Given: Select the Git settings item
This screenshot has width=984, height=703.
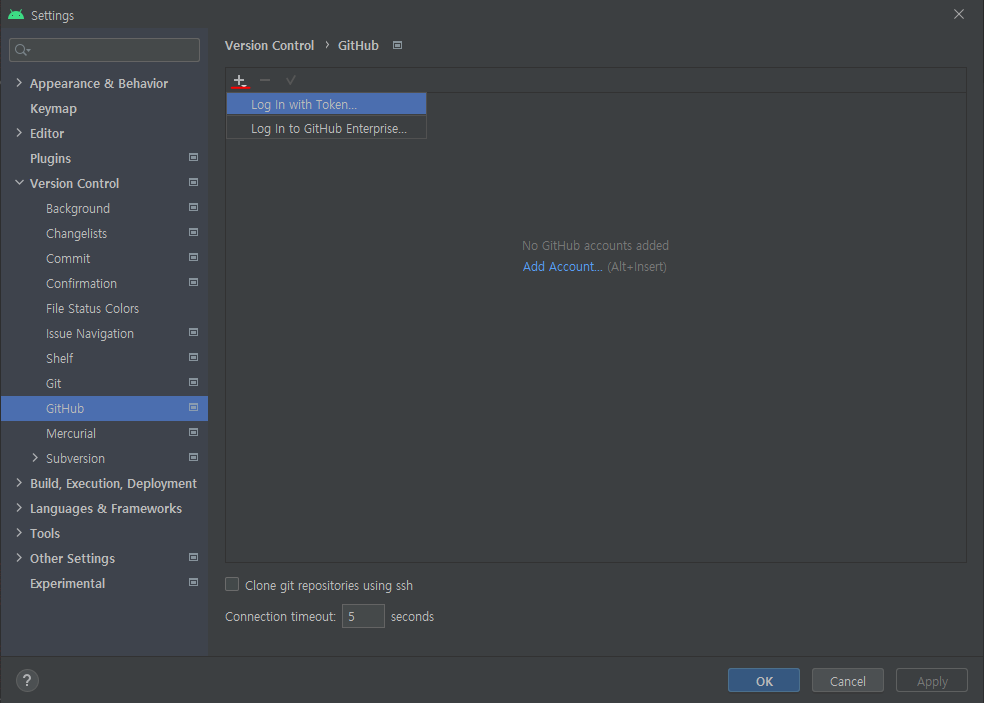Looking at the screenshot, I should click(53, 384).
